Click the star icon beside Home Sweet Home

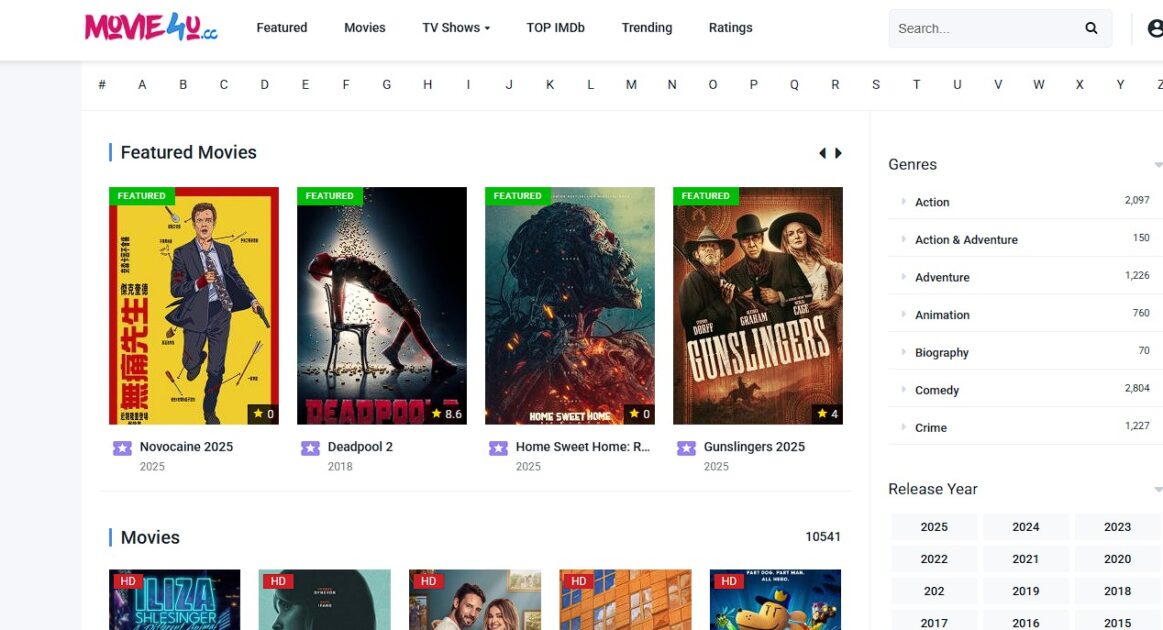498,448
